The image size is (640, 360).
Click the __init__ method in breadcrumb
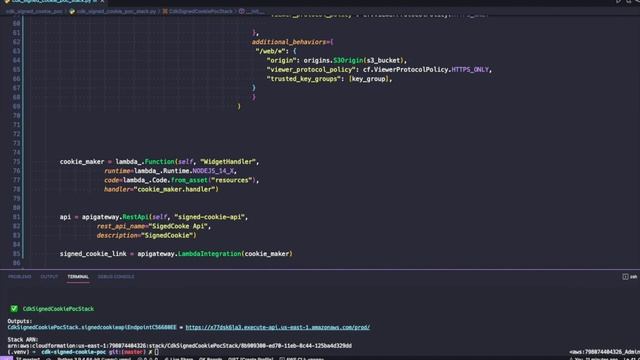pos(251,11)
